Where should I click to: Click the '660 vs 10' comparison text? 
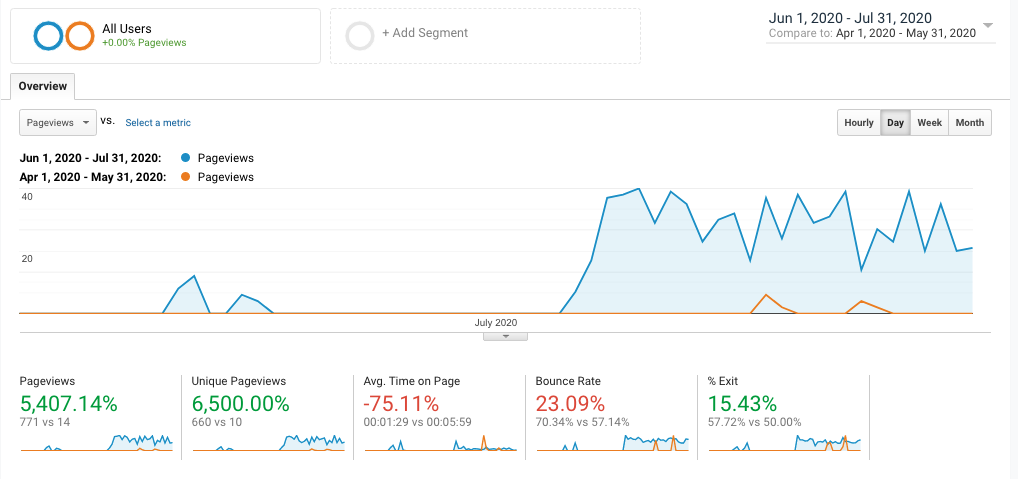(217, 423)
